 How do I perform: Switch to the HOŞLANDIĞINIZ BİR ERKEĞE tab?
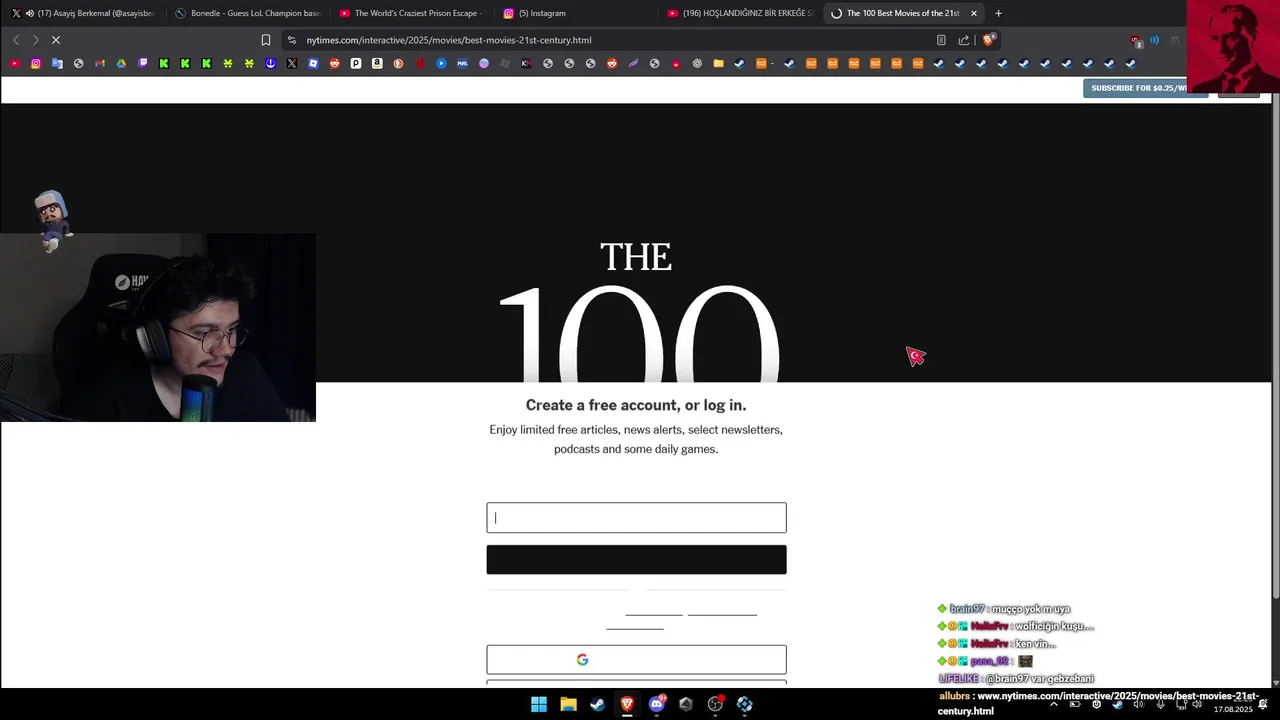pos(739,13)
